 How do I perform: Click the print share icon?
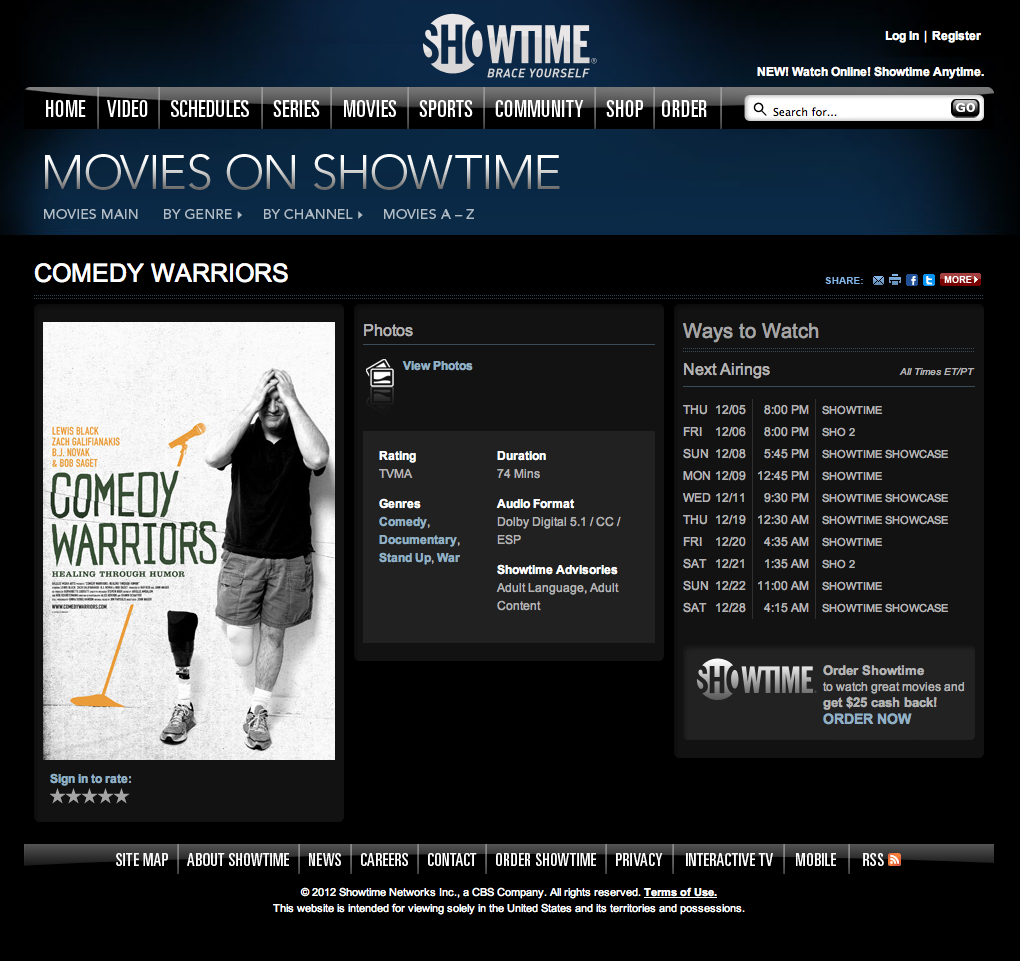(x=895, y=280)
